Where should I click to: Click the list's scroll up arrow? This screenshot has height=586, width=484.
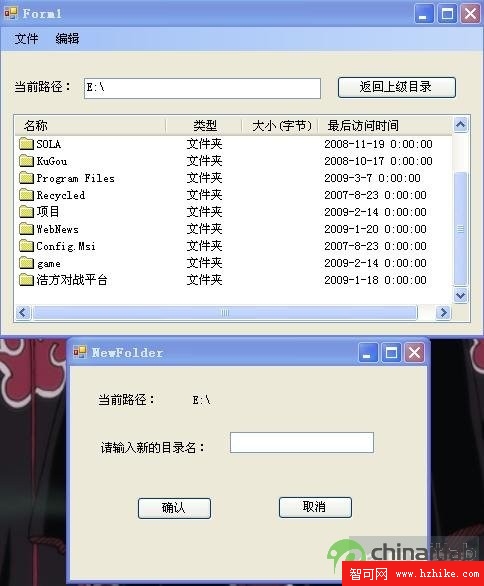(460, 124)
